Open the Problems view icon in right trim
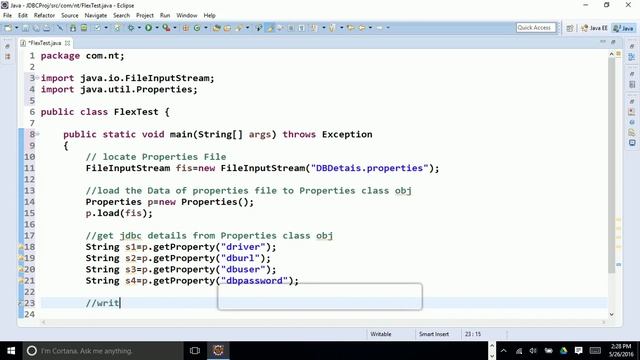This screenshot has height=360, width=640. (632, 112)
